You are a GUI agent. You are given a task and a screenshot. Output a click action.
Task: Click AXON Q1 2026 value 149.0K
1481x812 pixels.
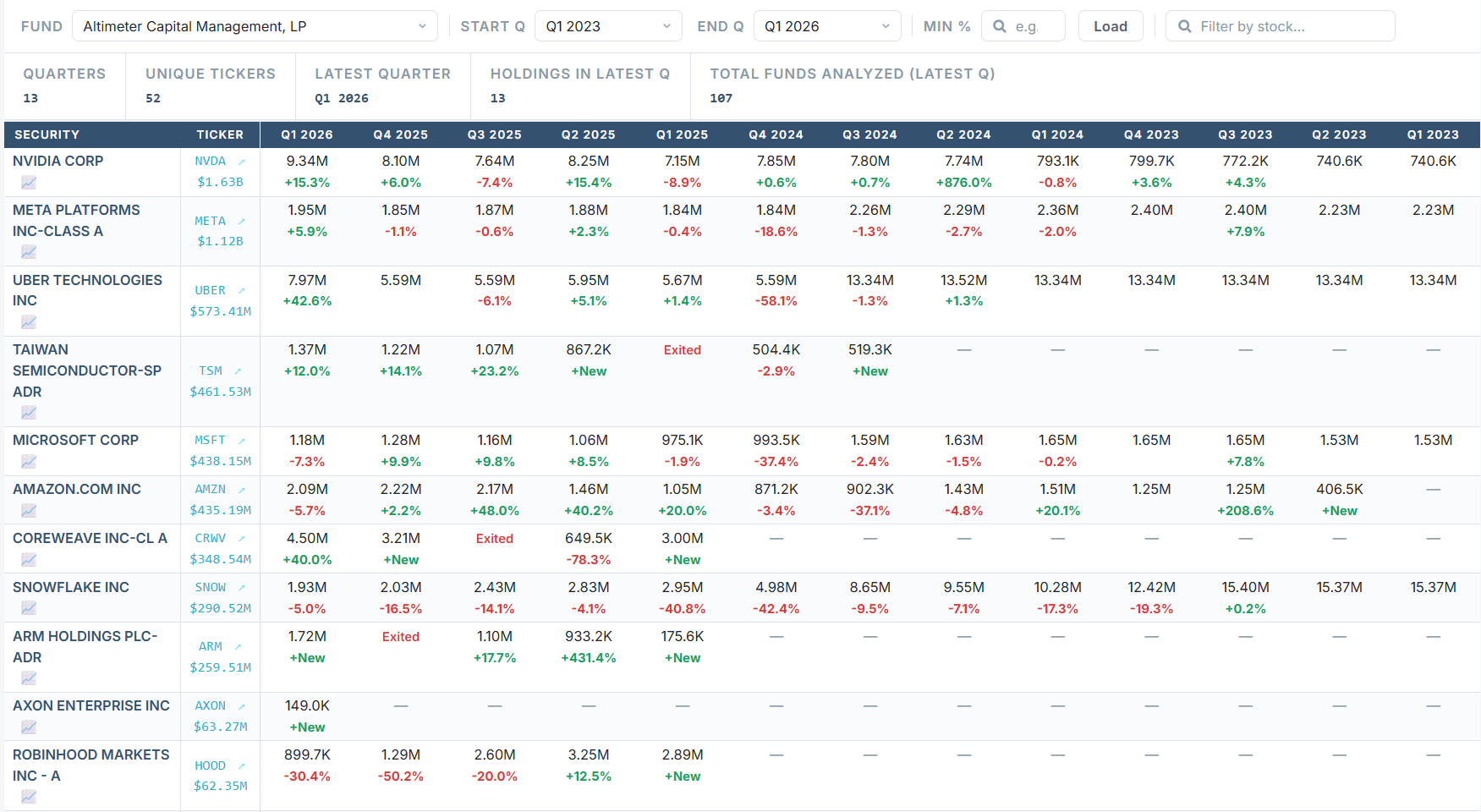click(x=307, y=705)
